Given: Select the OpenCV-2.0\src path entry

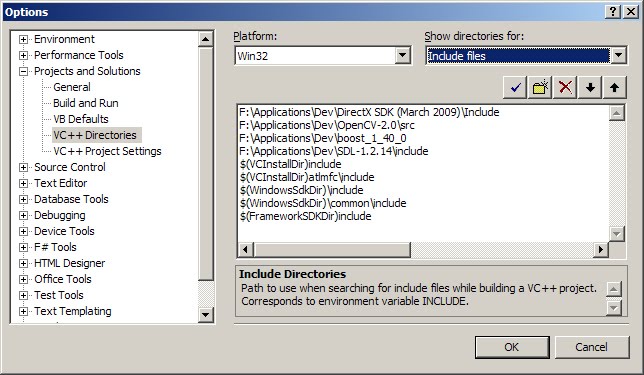Looking at the screenshot, I should tap(327, 125).
